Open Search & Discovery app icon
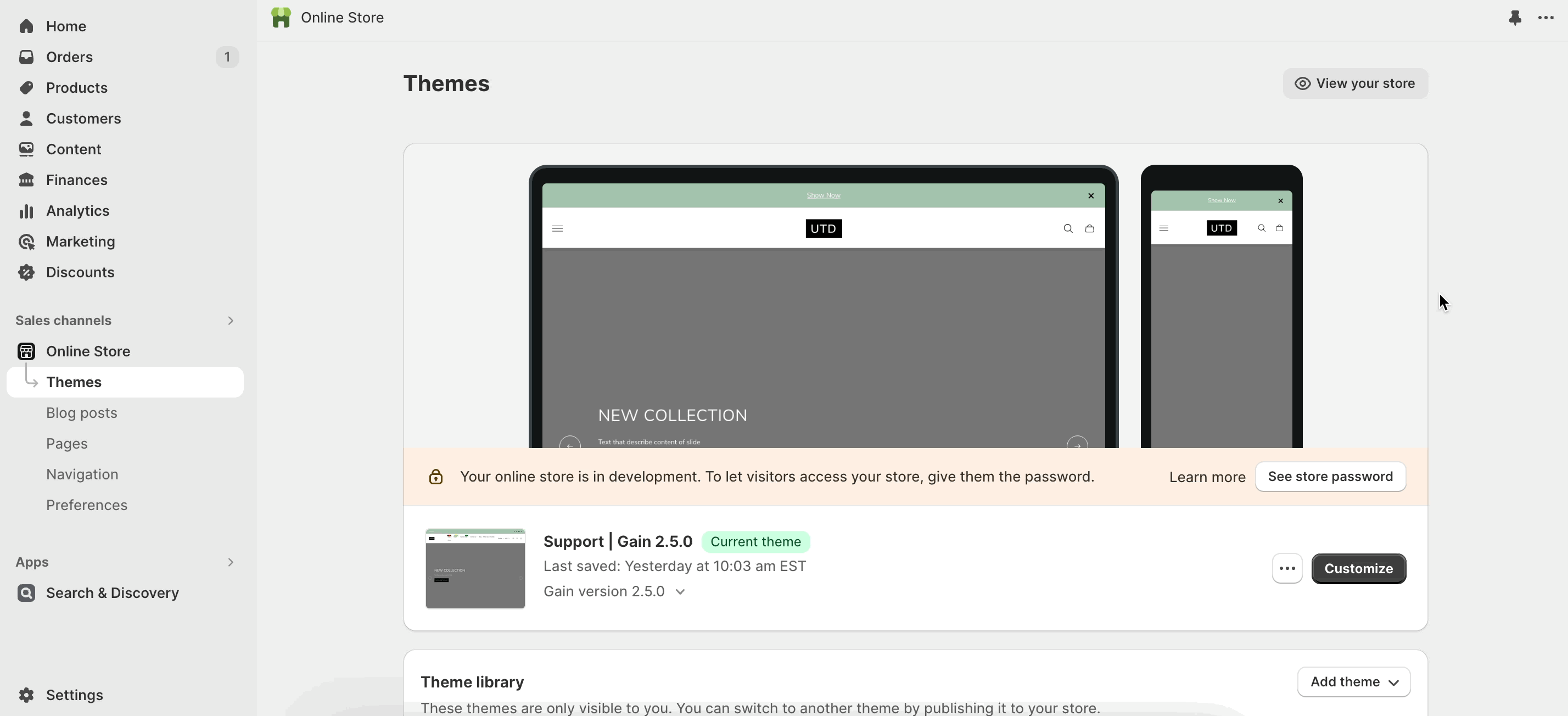1568x716 pixels. click(26, 593)
